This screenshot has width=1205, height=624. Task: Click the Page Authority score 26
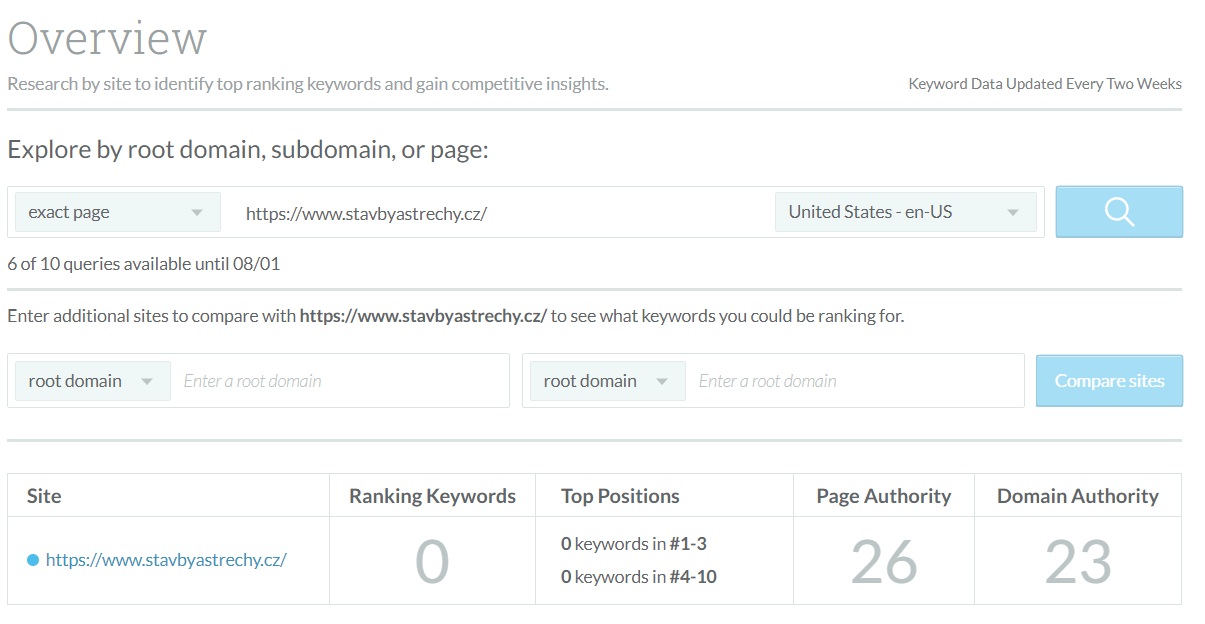(884, 562)
